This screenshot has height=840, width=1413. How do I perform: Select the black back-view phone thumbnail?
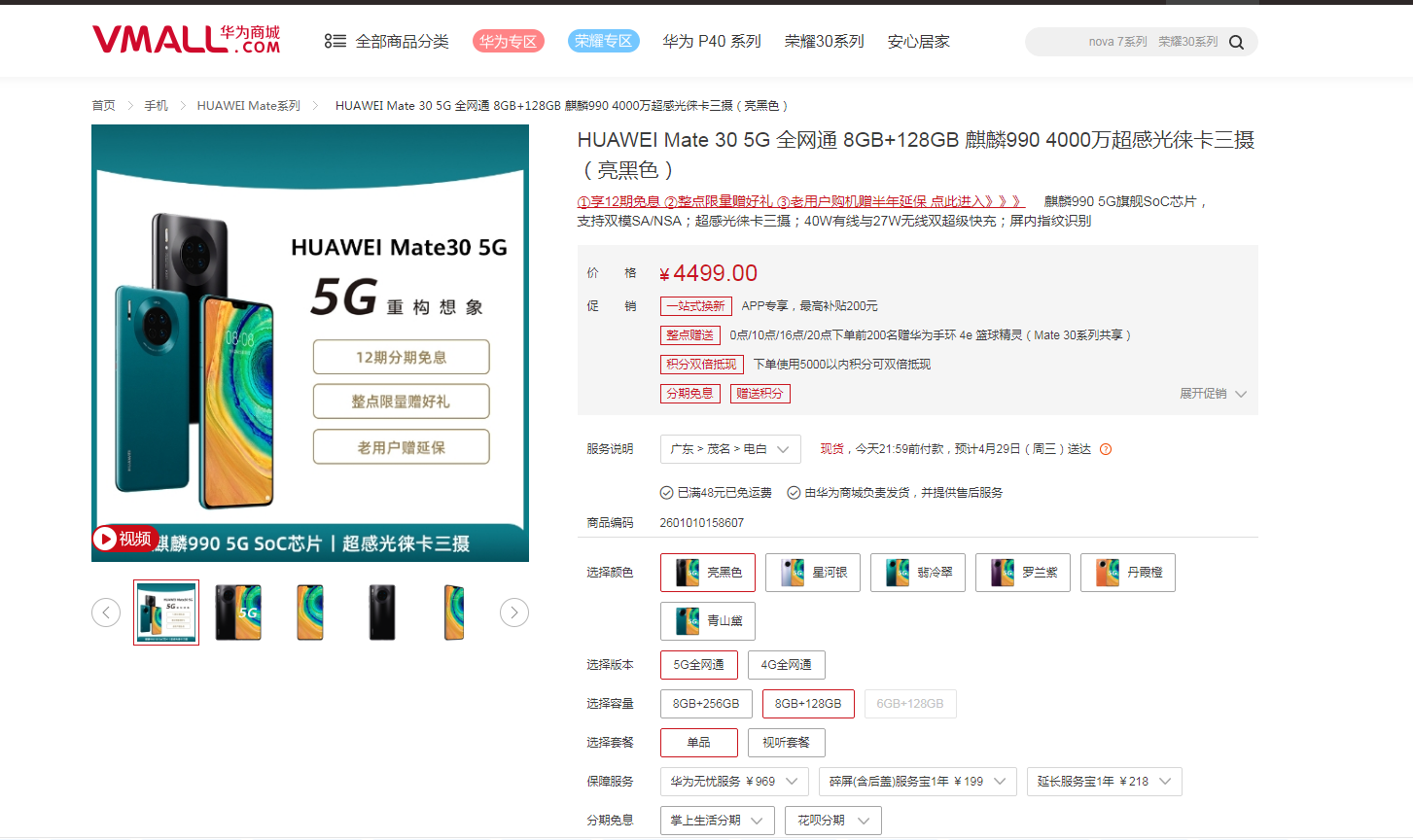point(382,612)
